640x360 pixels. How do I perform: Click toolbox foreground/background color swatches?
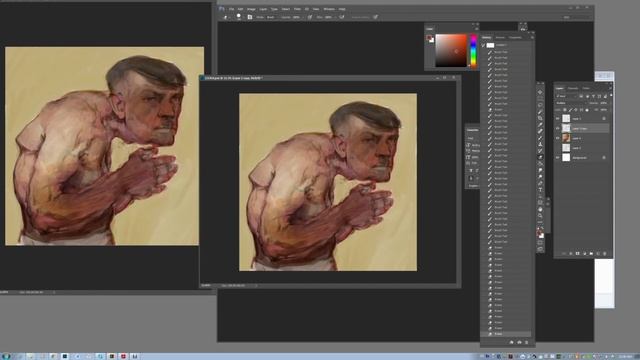click(540, 233)
